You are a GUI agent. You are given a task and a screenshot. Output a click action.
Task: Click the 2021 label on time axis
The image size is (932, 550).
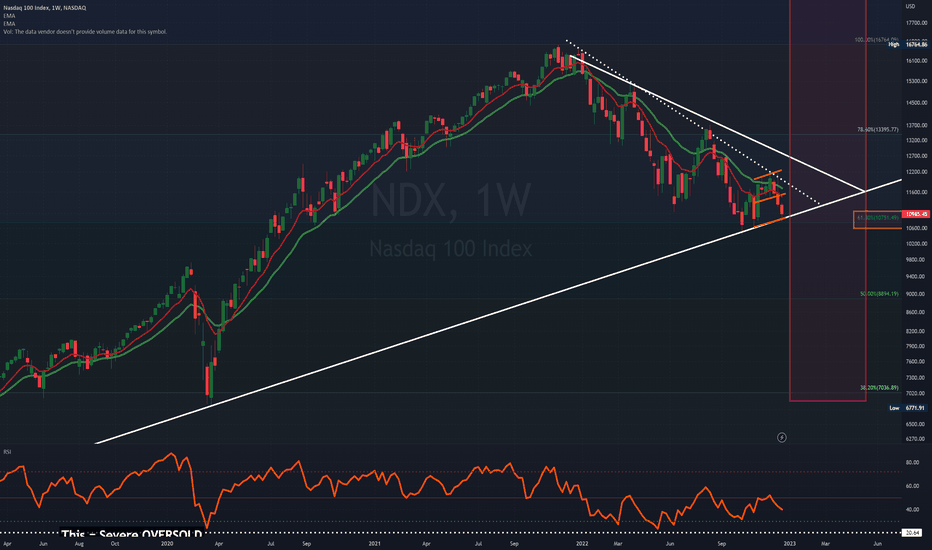(x=374, y=543)
